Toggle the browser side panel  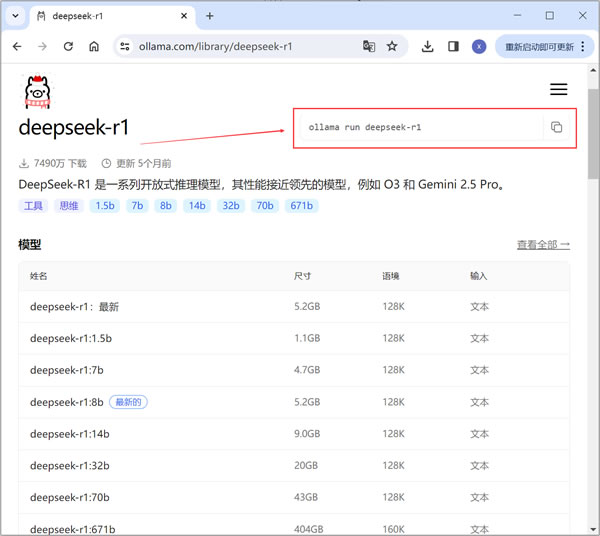coord(453,46)
